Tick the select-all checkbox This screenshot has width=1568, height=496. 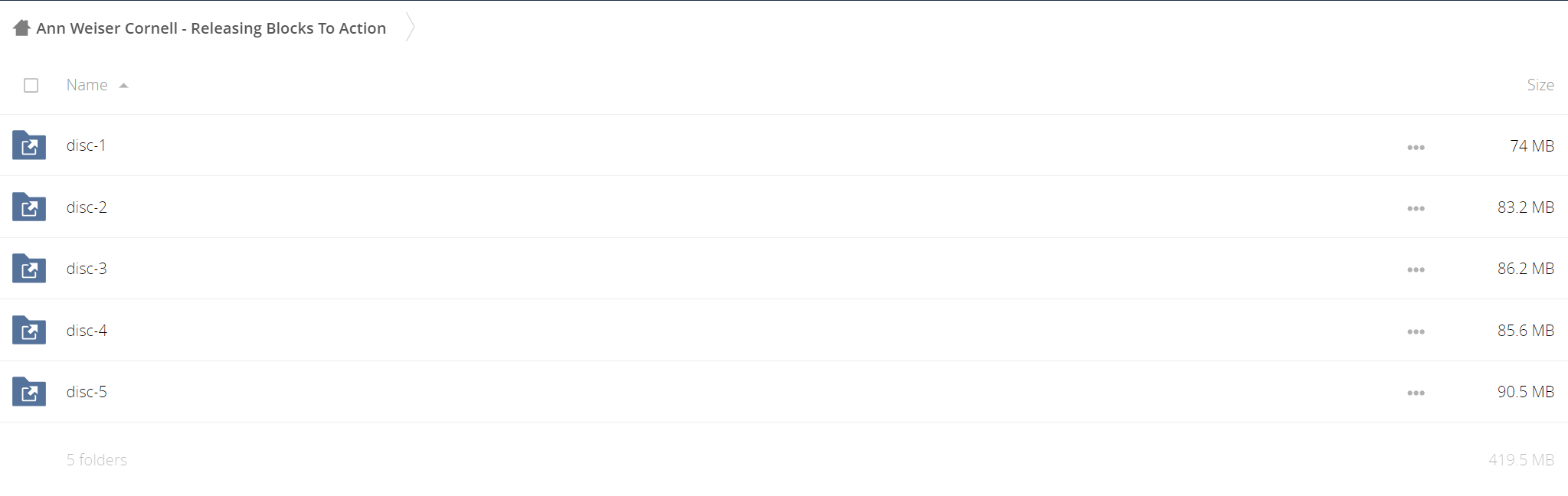31,85
